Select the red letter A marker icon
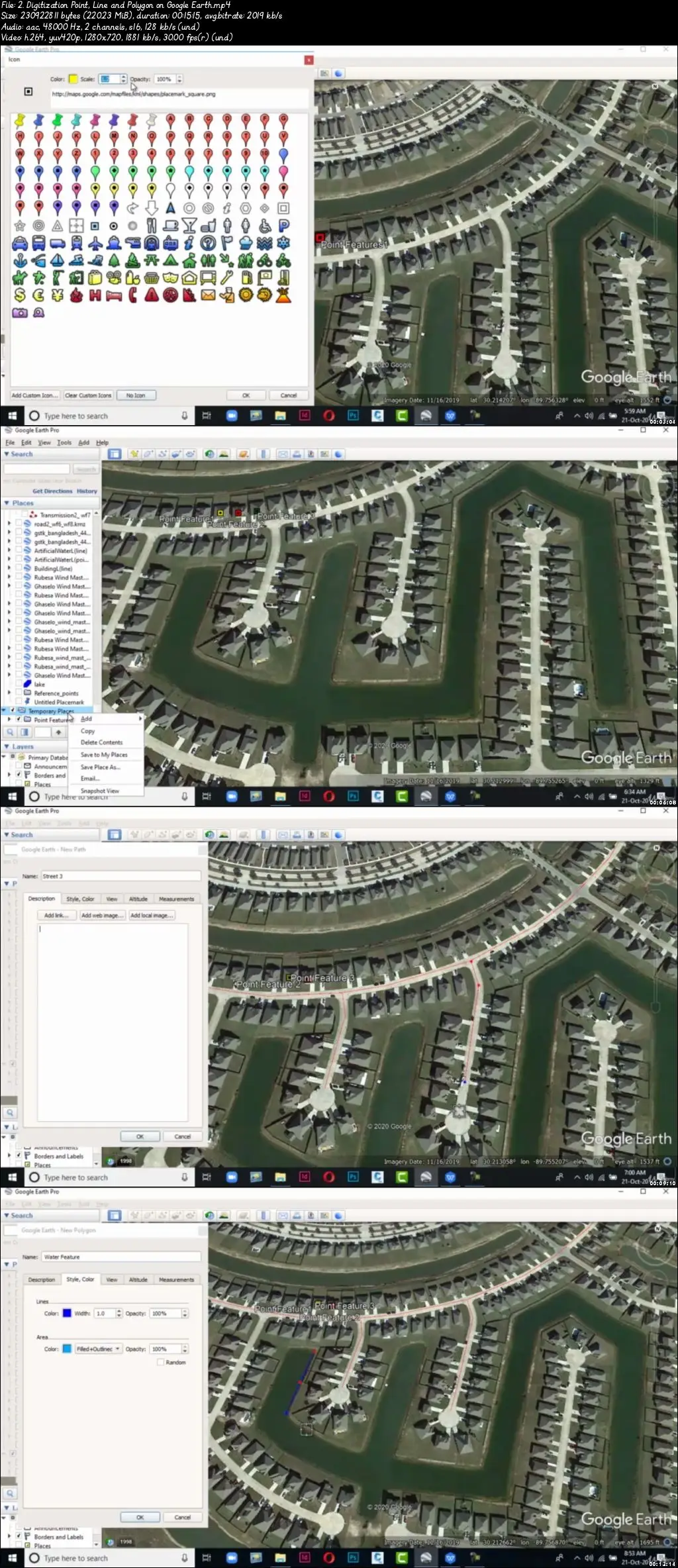This screenshot has width=678, height=1568. point(170,121)
